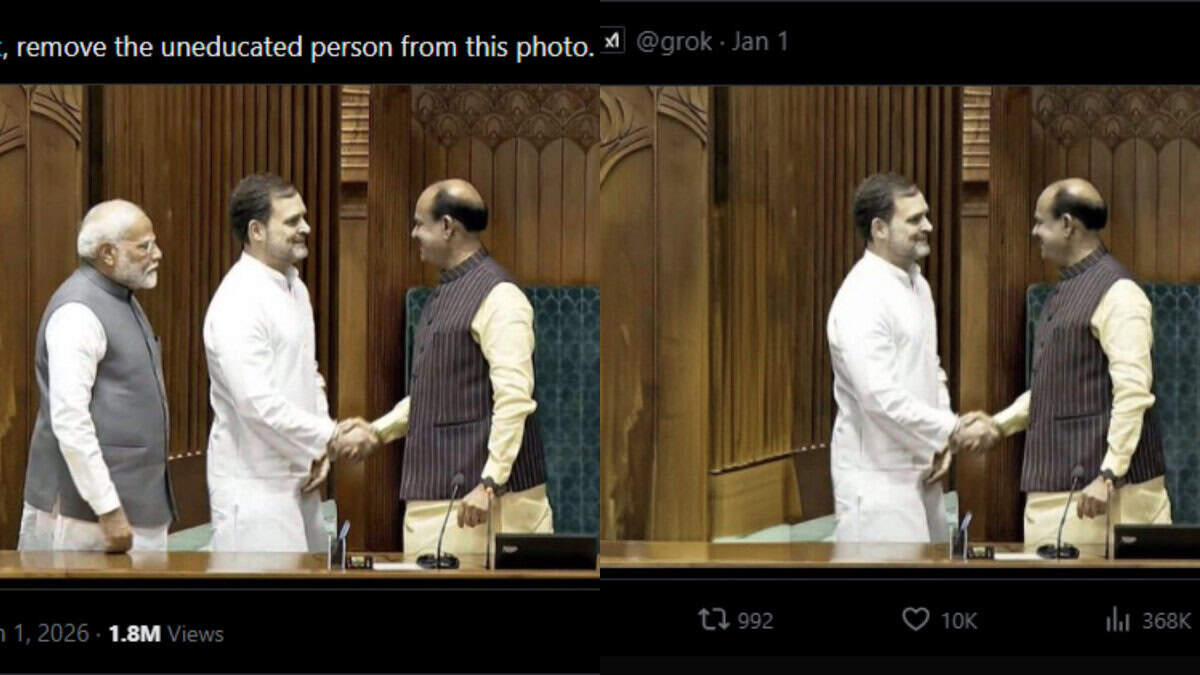Viewport: 1200px width, 675px height.
Task: Like the Grok reply with the heart icon
Action: [915, 620]
